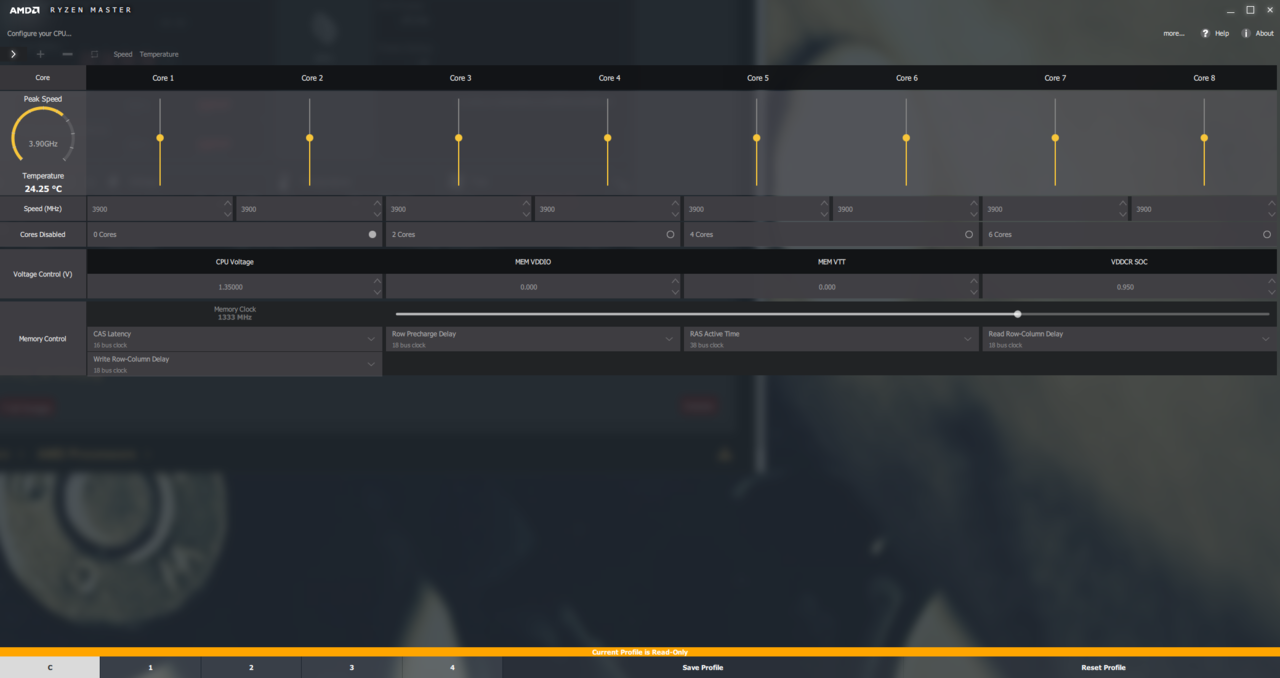1280x678 pixels.
Task: Increase the CPU Voltage with up arrow
Action: pos(377,282)
